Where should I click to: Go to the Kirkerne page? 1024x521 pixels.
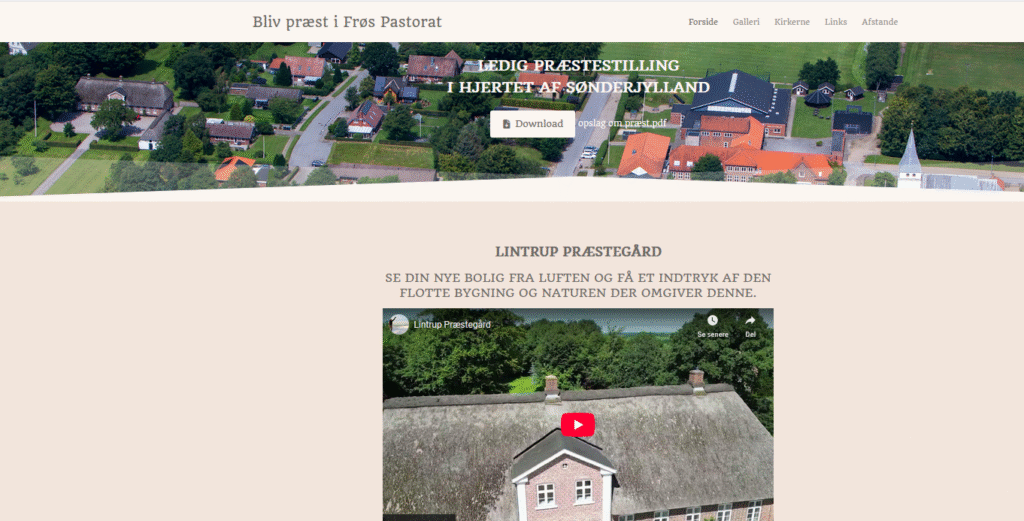click(792, 22)
